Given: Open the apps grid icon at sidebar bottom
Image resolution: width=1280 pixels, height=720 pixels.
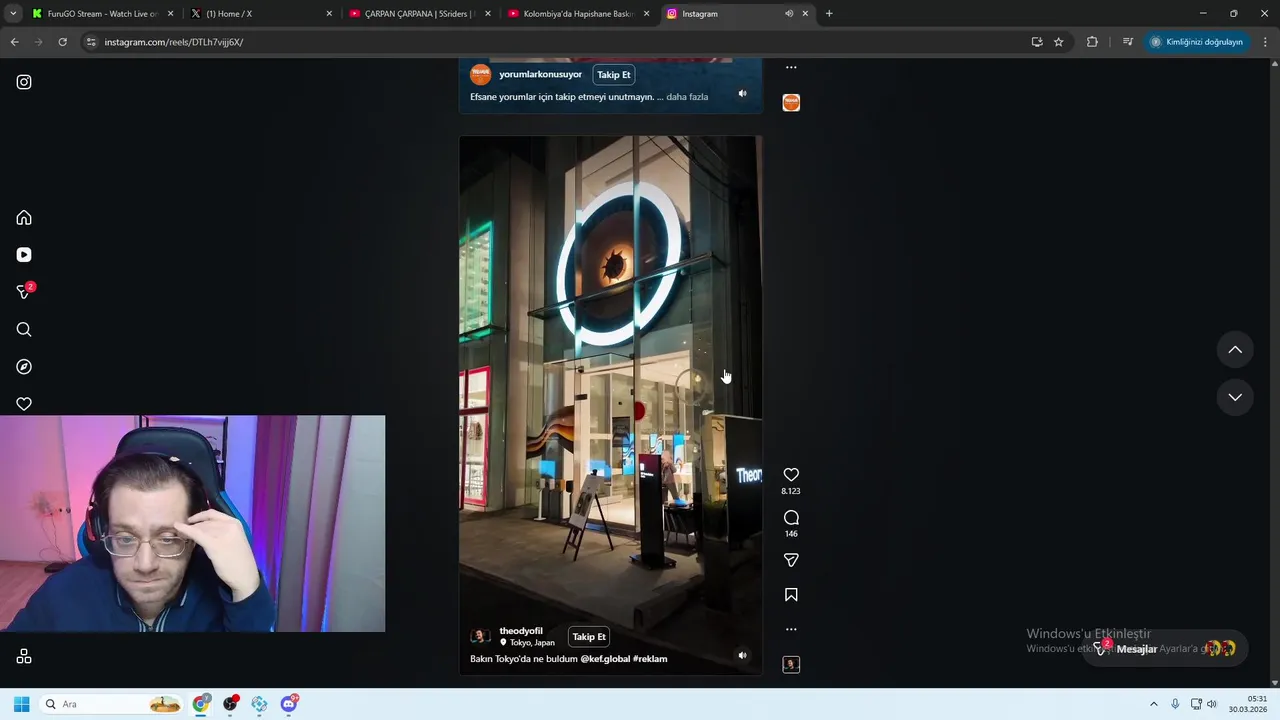Looking at the screenshot, I should point(24,656).
